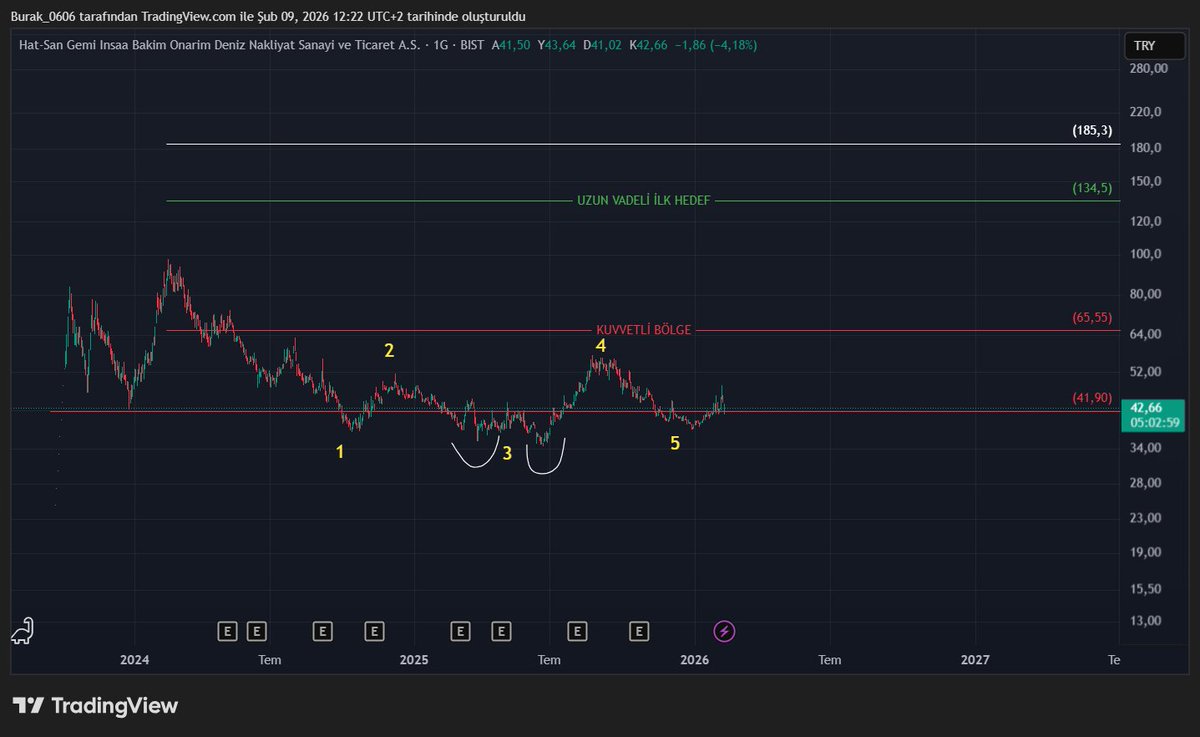This screenshot has height=737, width=1200.
Task: Click 64,00 on the price axis
Action: point(1146,334)
